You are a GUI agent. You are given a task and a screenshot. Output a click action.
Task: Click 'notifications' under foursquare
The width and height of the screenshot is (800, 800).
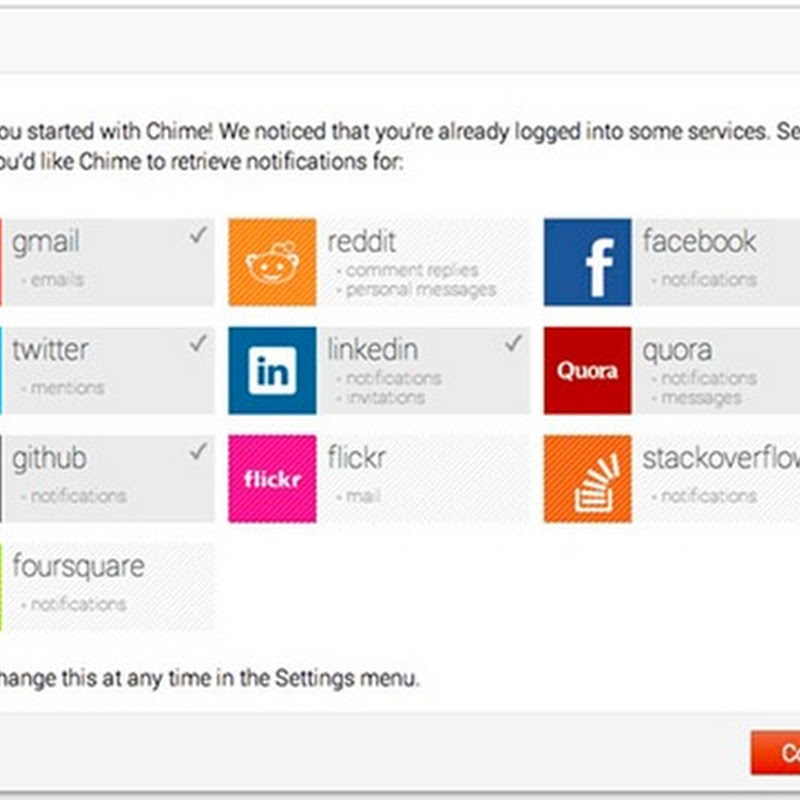click(78, 605)
